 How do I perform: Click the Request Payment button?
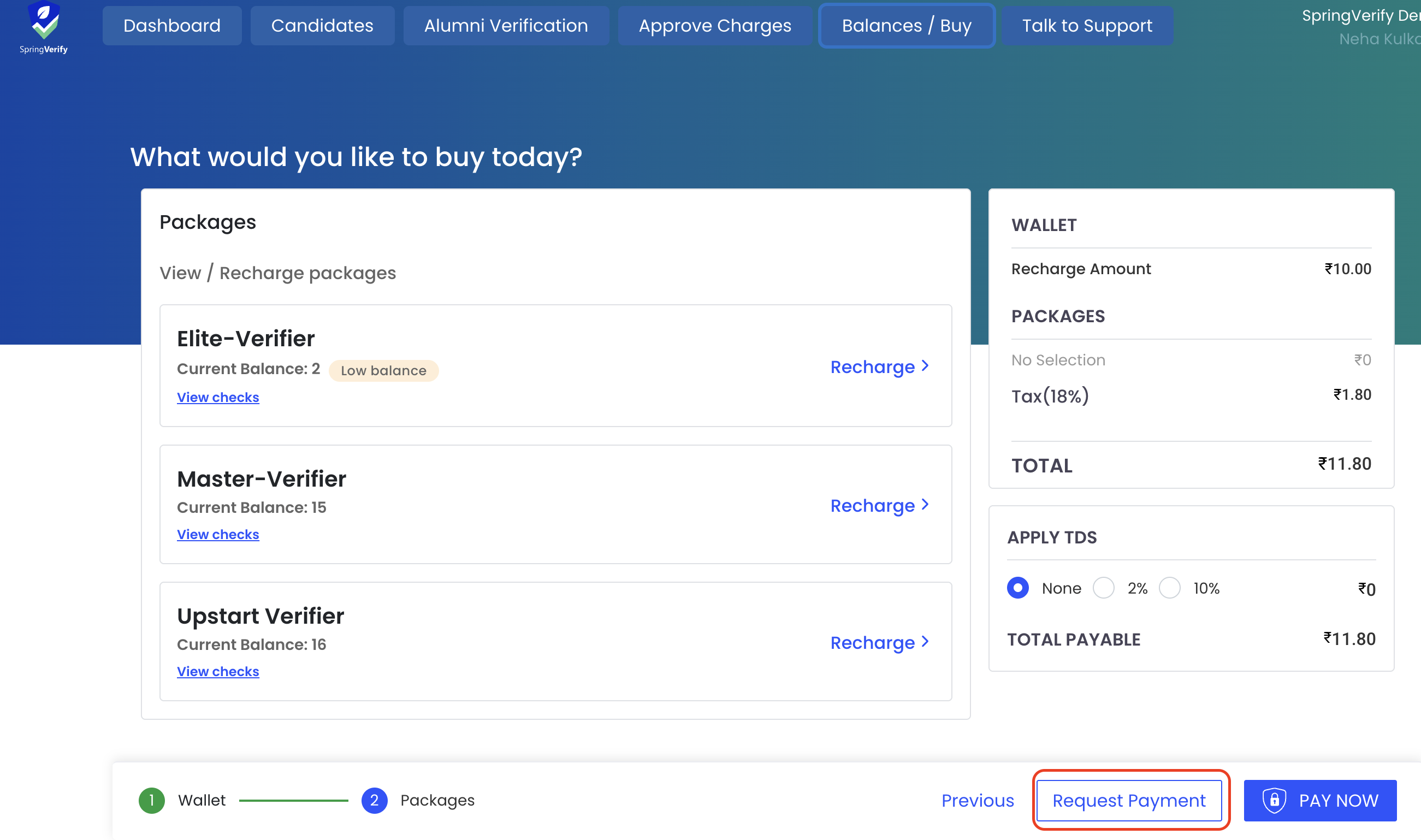pos(1129,800)
